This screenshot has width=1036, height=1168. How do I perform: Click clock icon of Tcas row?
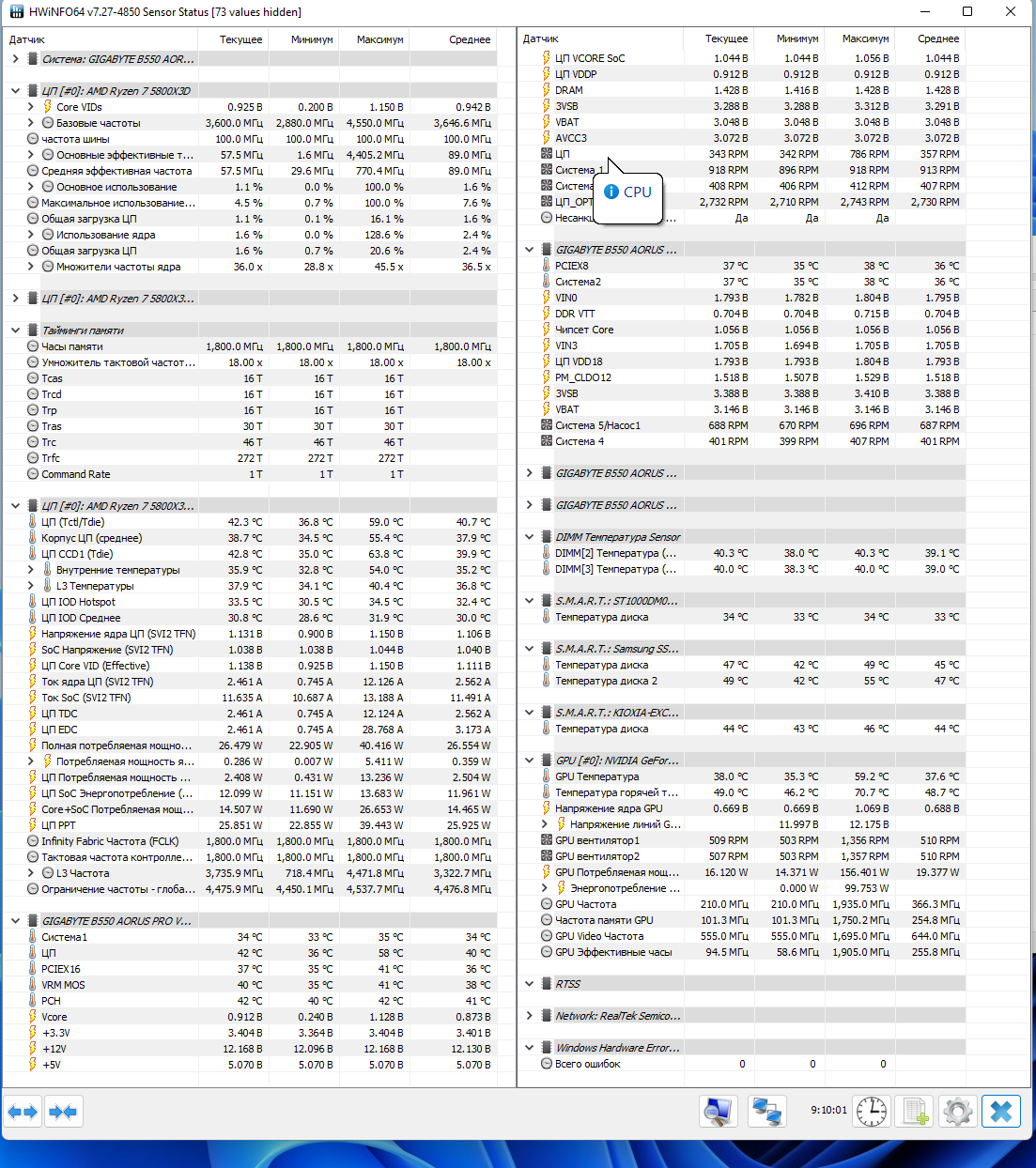point(33,378)
